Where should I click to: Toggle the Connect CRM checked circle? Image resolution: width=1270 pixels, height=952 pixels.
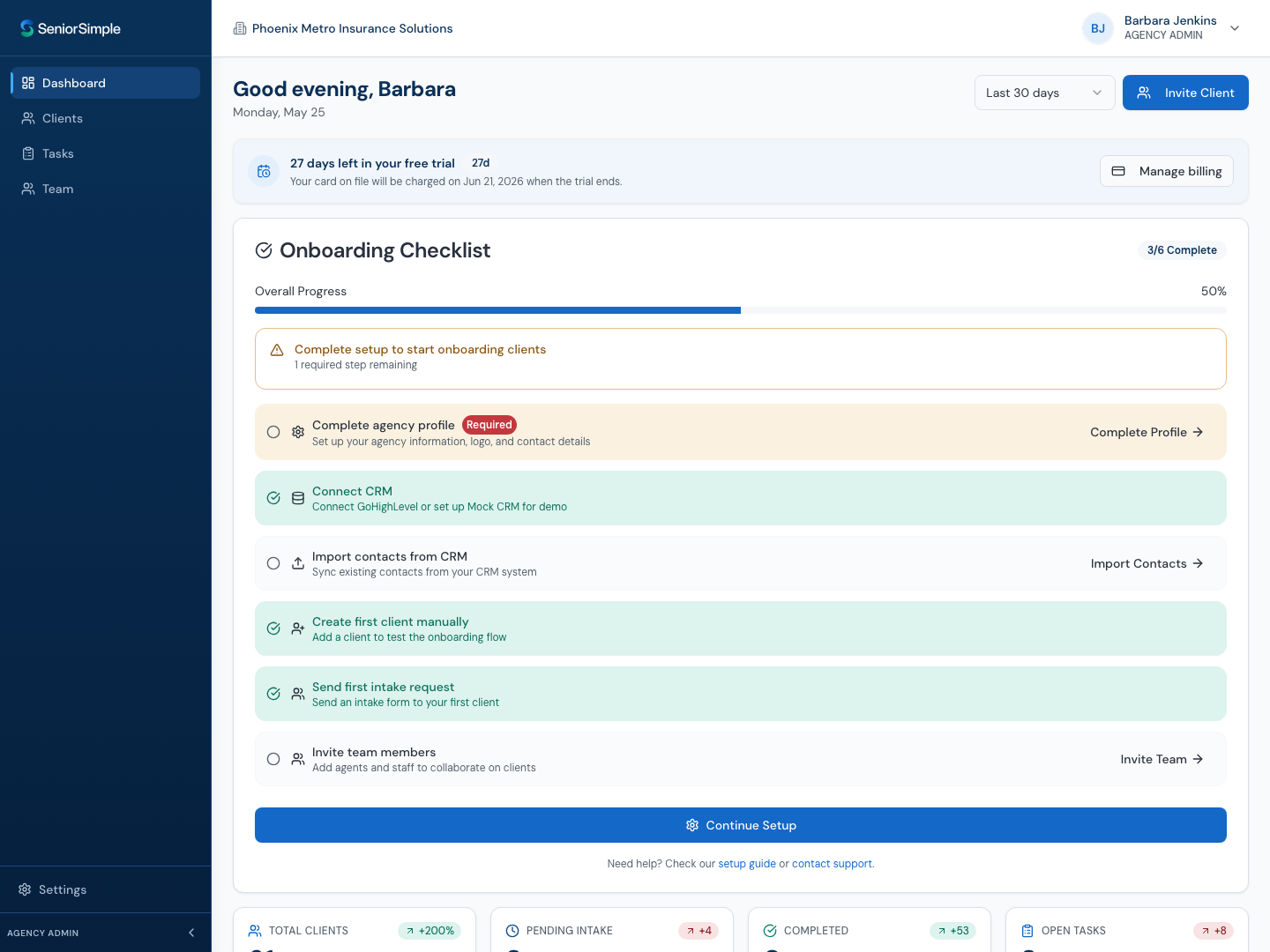click(x=273, y=498)
